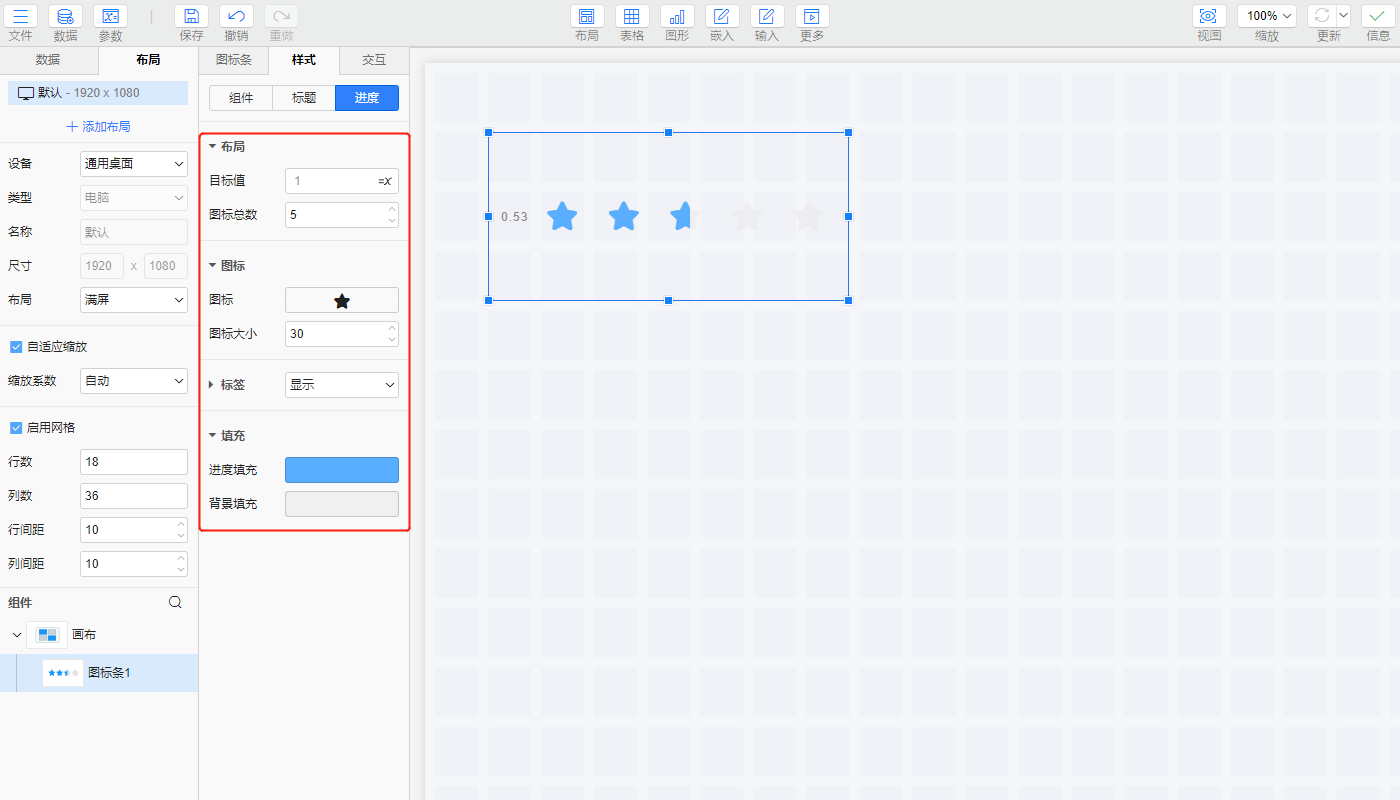Switch to the 交互 tab
1400x800 pixels.
point(374,60)
